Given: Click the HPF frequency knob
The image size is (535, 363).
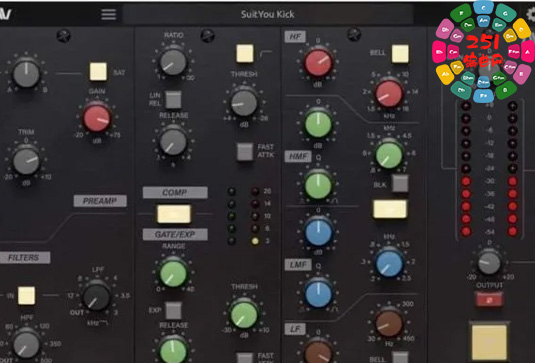Looking at the screenshot, I should pyautogui.click(x=26, y=345).
